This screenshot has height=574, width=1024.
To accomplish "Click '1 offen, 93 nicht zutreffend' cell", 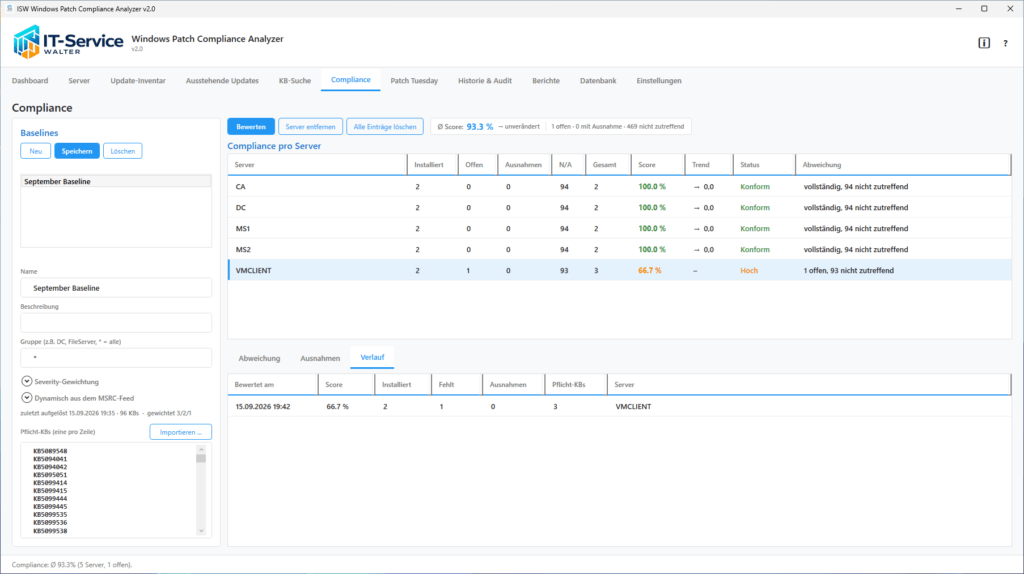I will (848, 270).
